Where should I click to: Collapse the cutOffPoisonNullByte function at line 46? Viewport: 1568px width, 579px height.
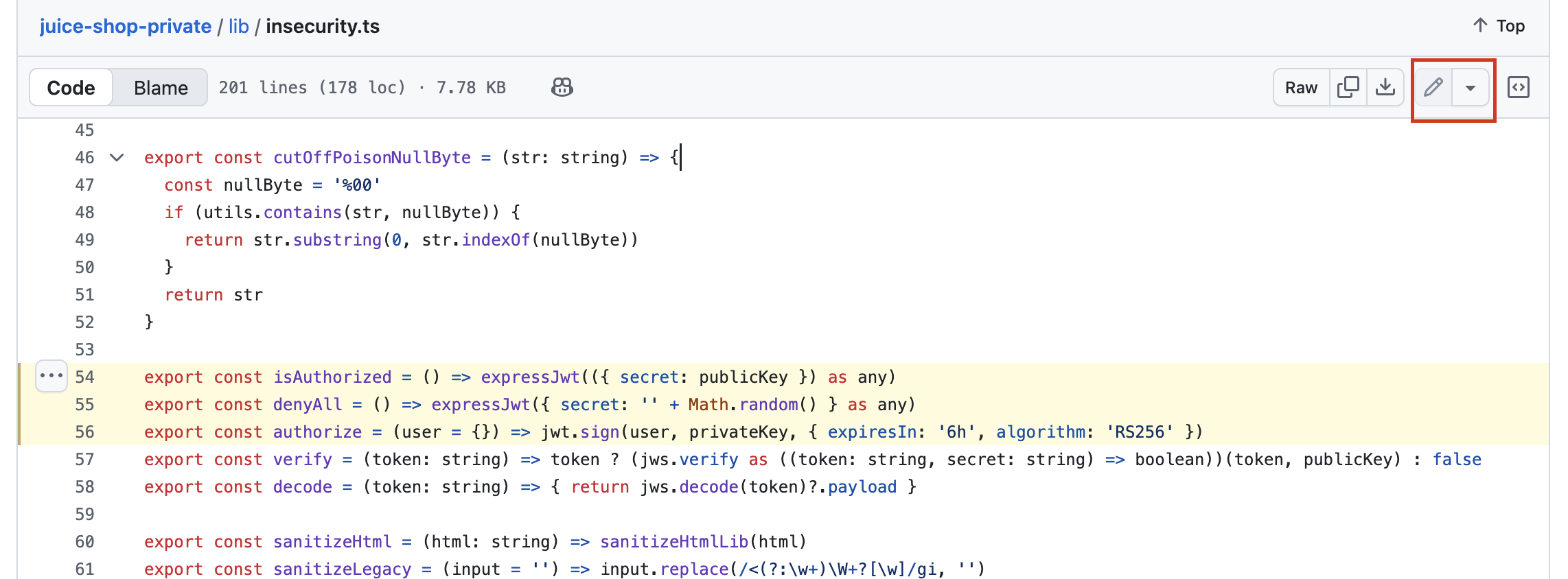point(117,158)
